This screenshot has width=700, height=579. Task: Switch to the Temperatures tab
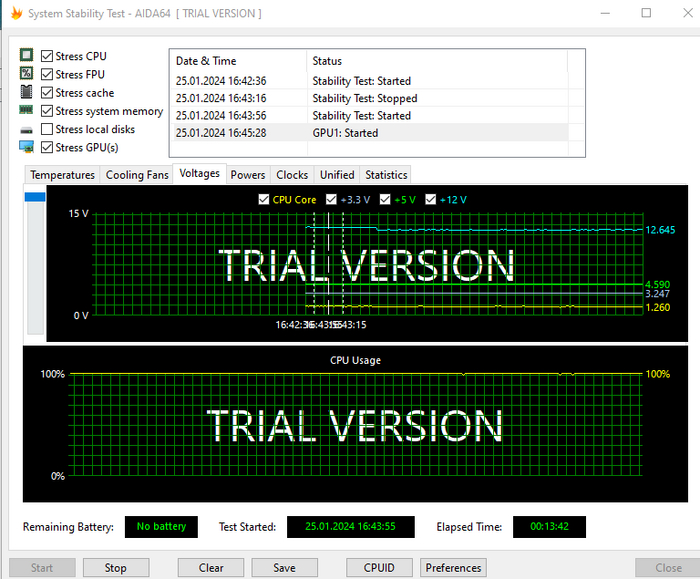[62, 174]
